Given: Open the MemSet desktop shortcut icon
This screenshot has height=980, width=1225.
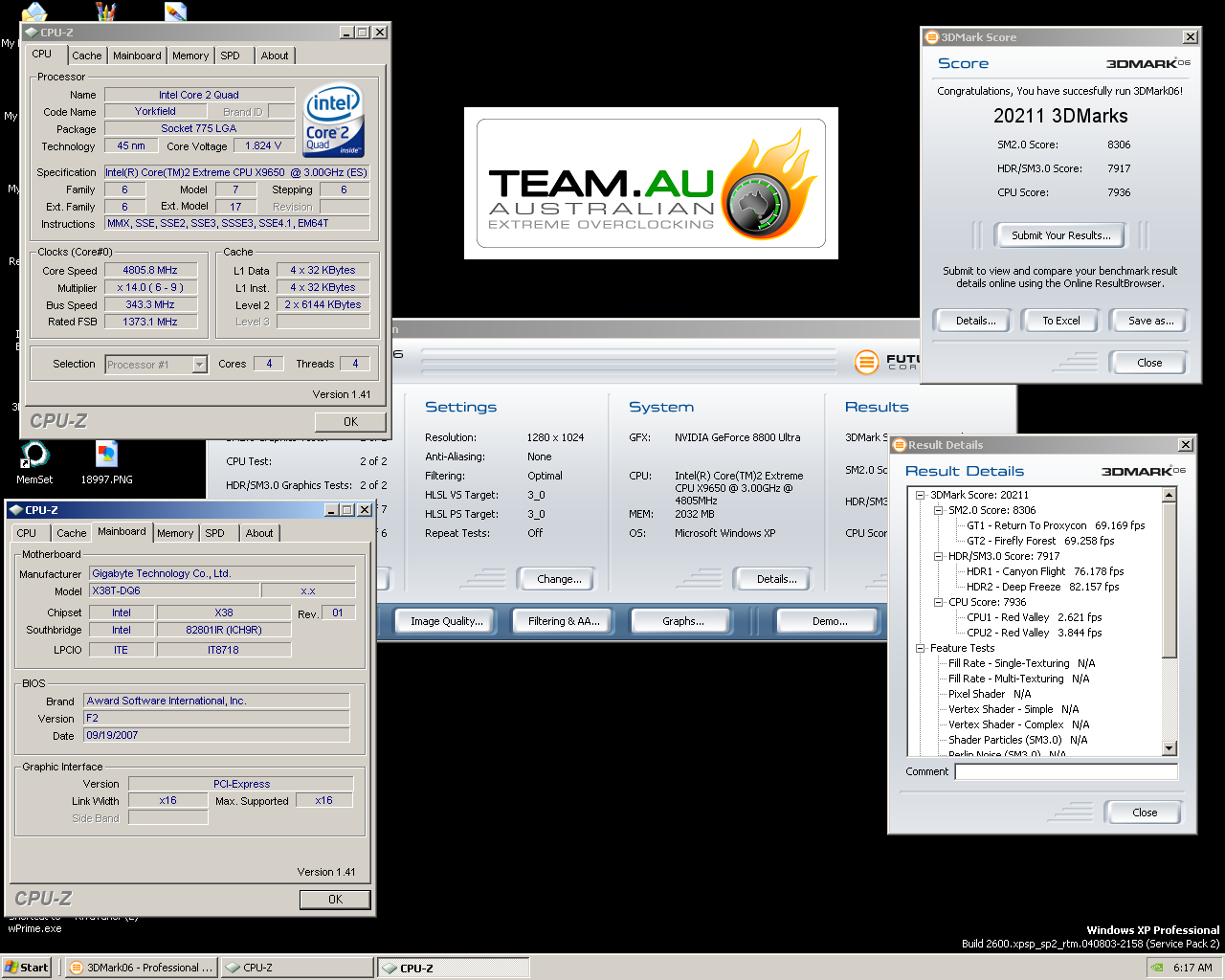Looking at the screenshot, I should 33,456.
